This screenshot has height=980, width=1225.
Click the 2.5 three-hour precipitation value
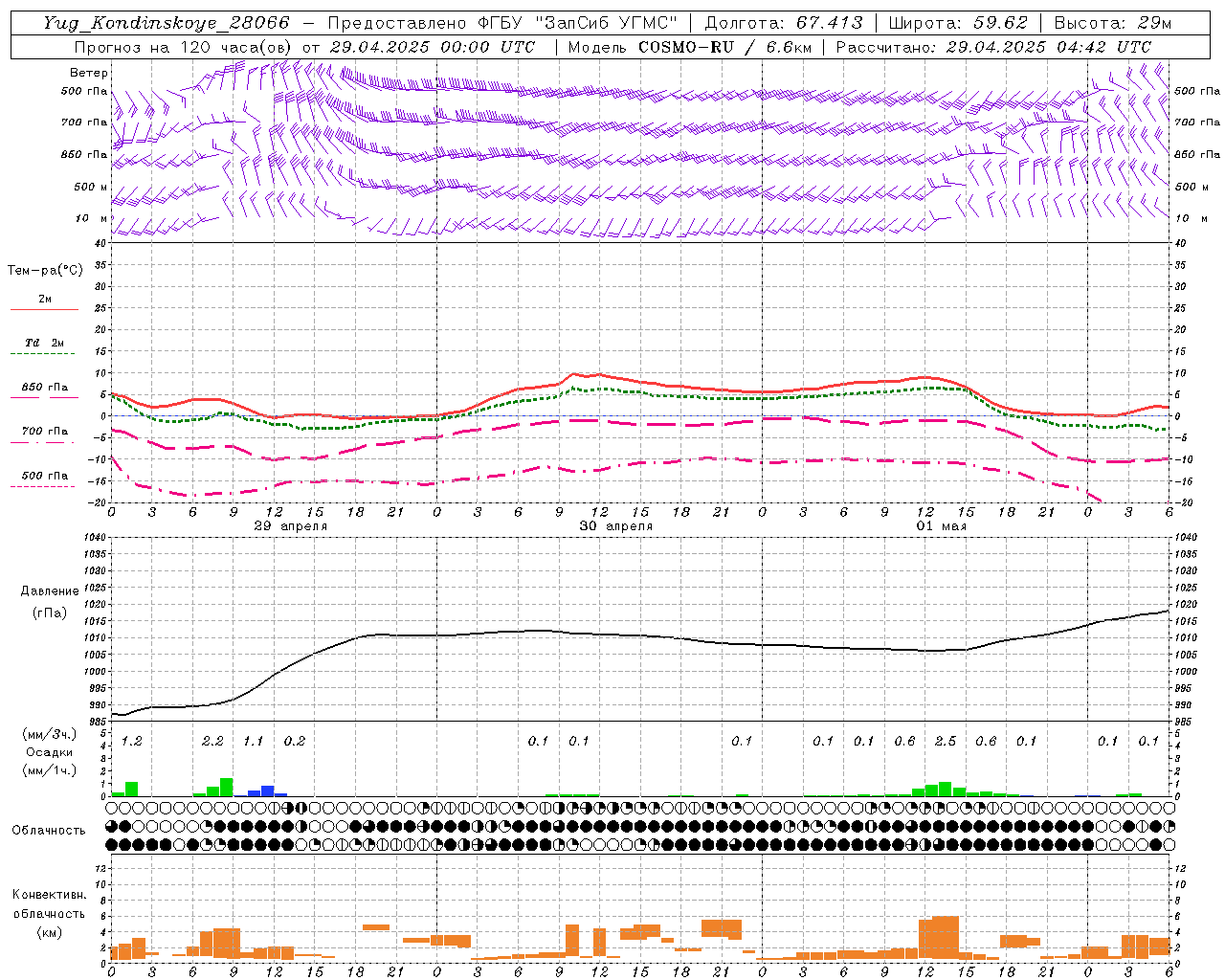click(946, 742)
